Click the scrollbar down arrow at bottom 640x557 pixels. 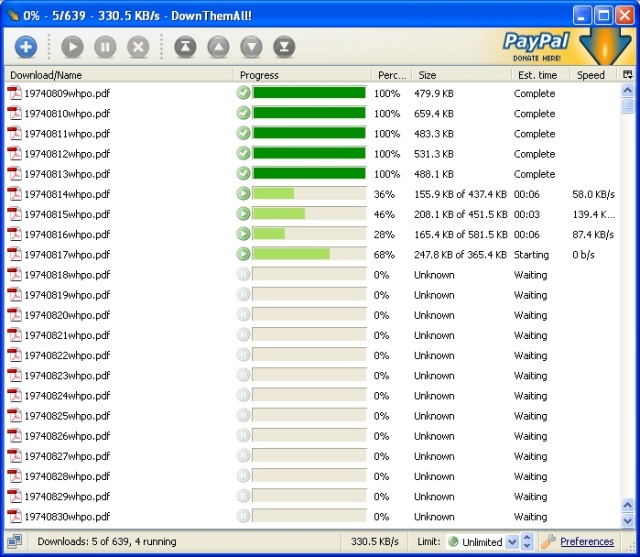pyautogui.click(x=627, y=520)
